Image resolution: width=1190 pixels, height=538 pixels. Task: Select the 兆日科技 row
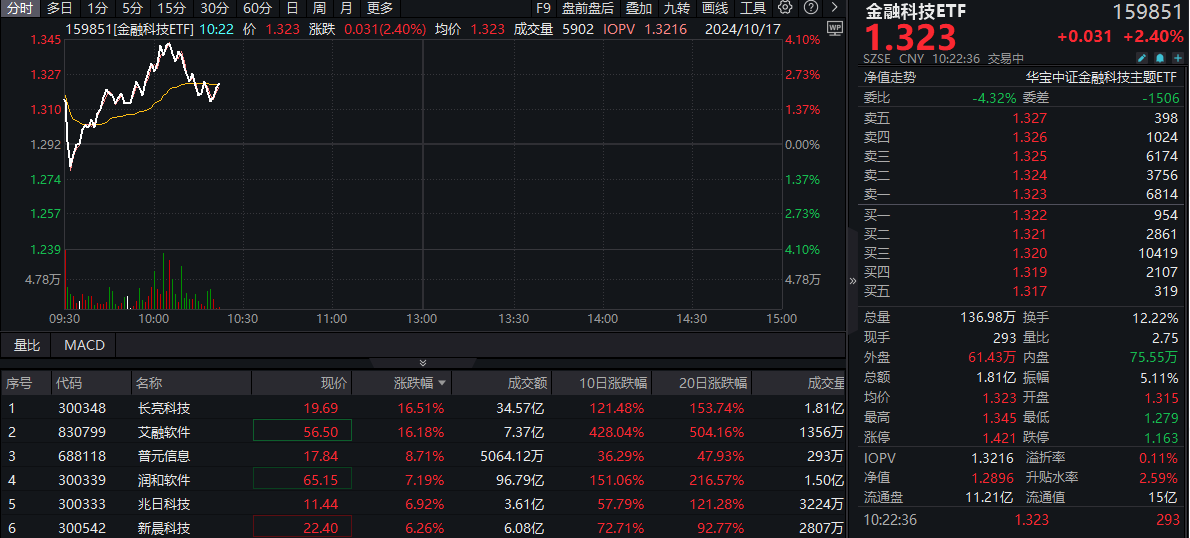[423, 505]
